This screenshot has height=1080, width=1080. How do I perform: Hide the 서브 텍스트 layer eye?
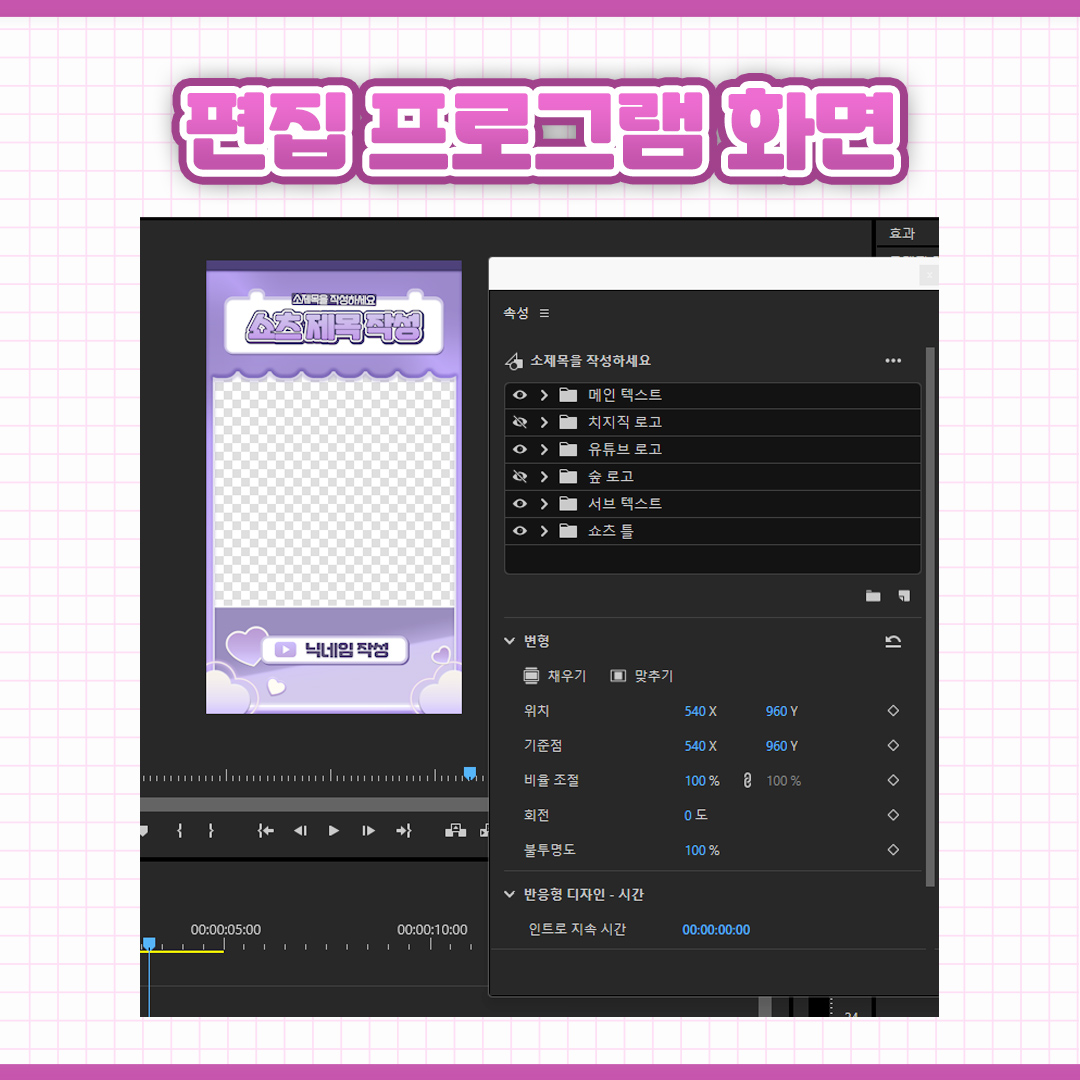point(520,503)
